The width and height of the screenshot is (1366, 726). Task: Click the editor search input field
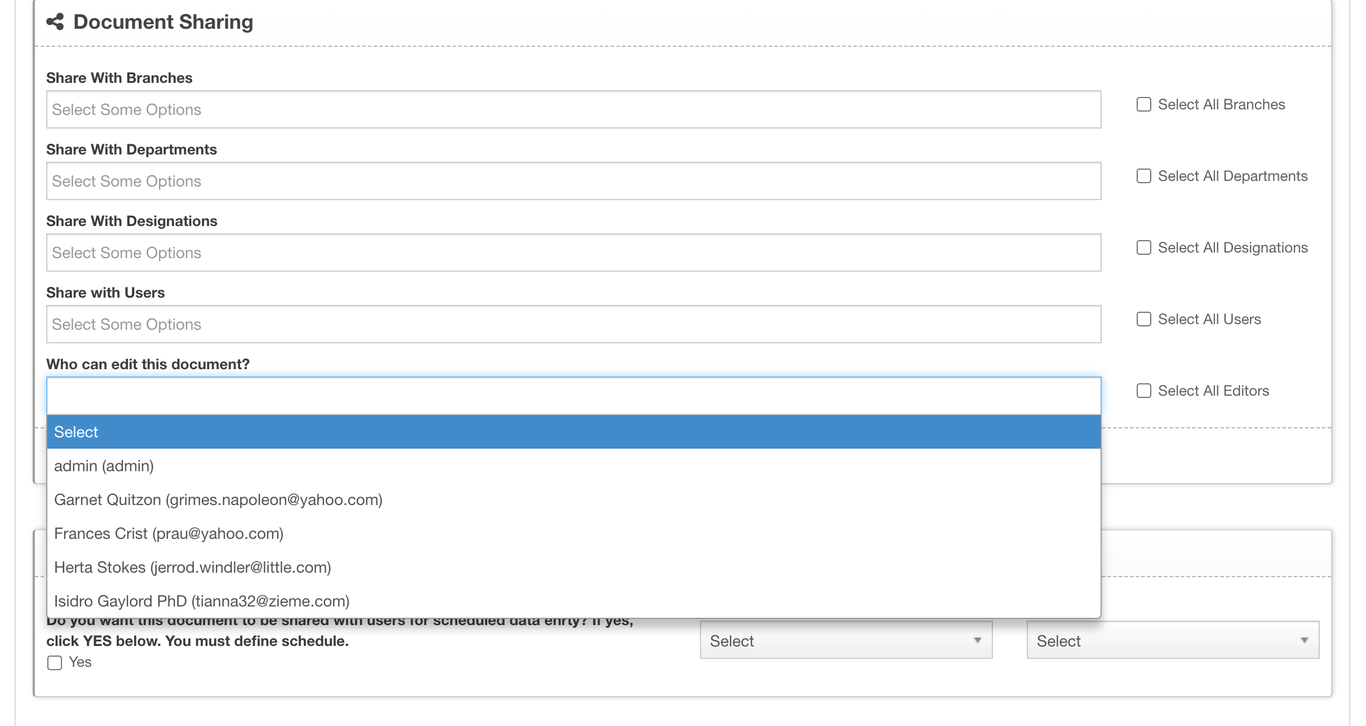pyautogui.click(x=574, y=396)
